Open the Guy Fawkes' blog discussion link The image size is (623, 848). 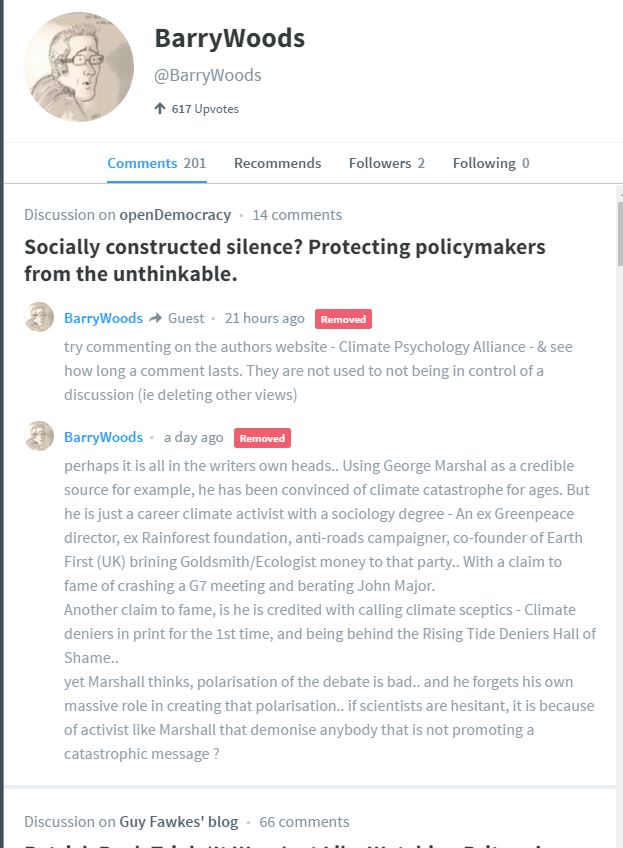tap(178, 822)
